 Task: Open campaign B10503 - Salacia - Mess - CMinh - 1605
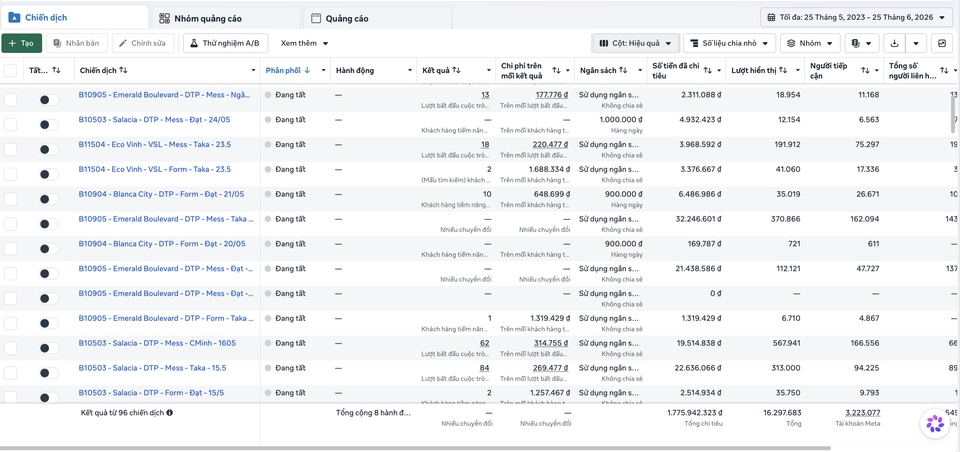157,343
